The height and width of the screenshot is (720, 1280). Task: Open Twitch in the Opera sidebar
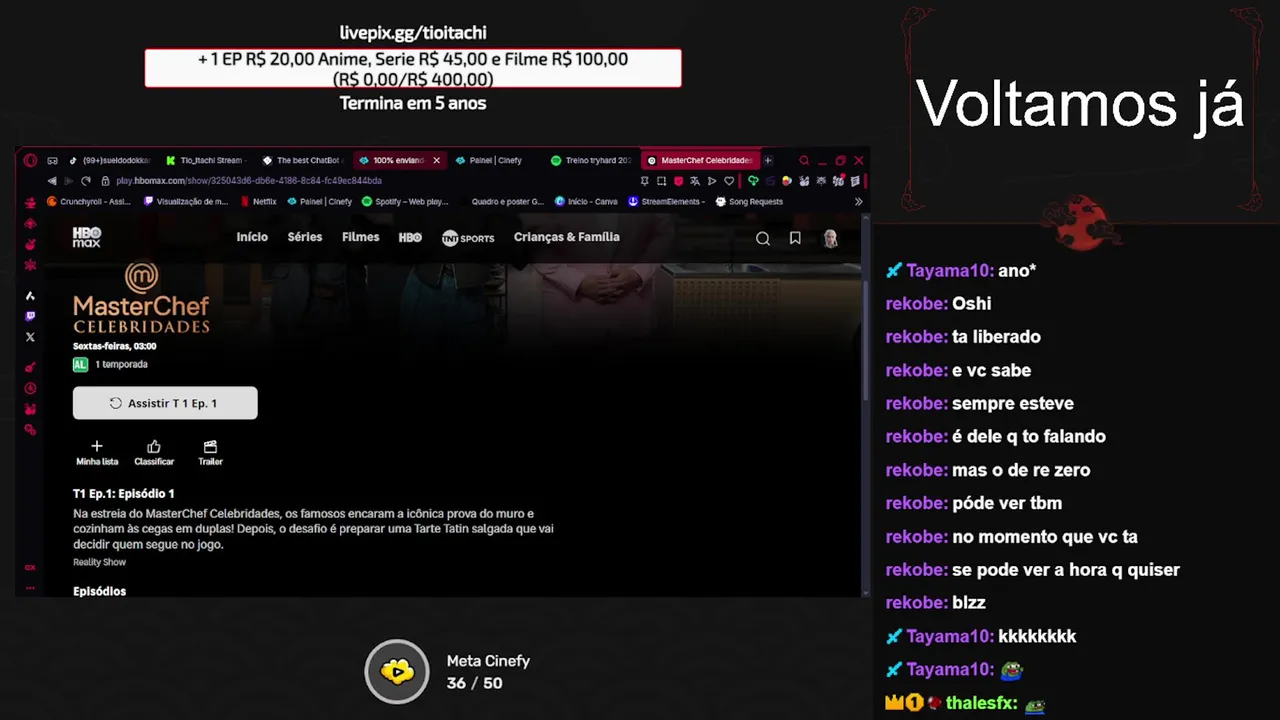(x=30, y=315)
